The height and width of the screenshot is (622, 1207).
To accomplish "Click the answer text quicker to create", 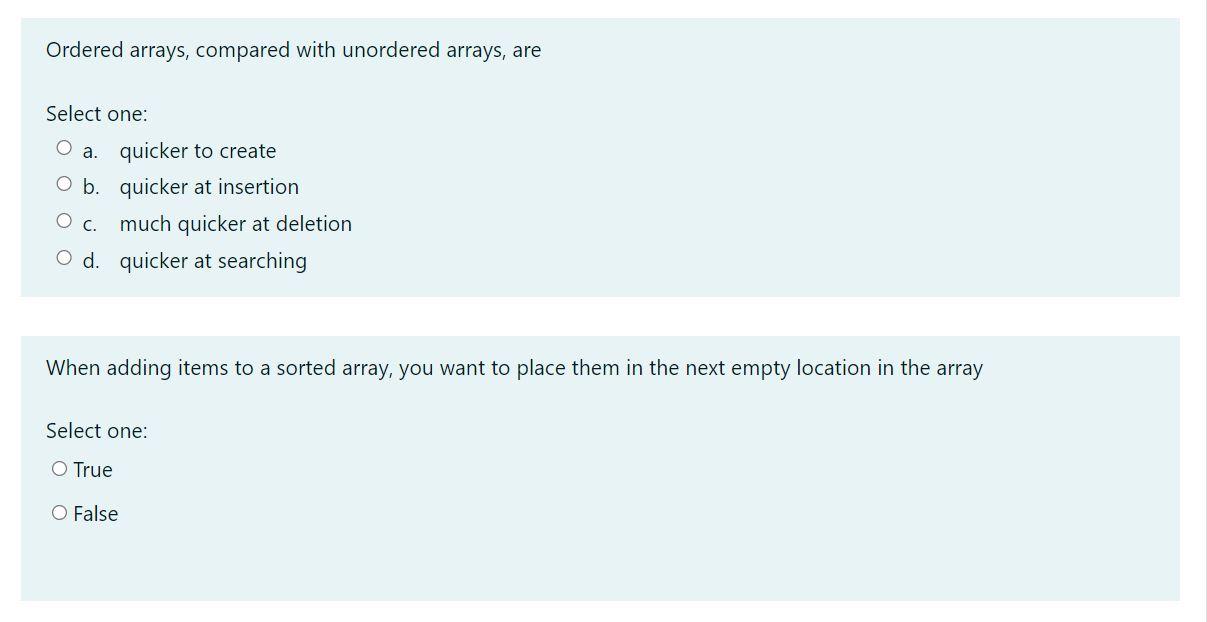I will click(198, 151).
